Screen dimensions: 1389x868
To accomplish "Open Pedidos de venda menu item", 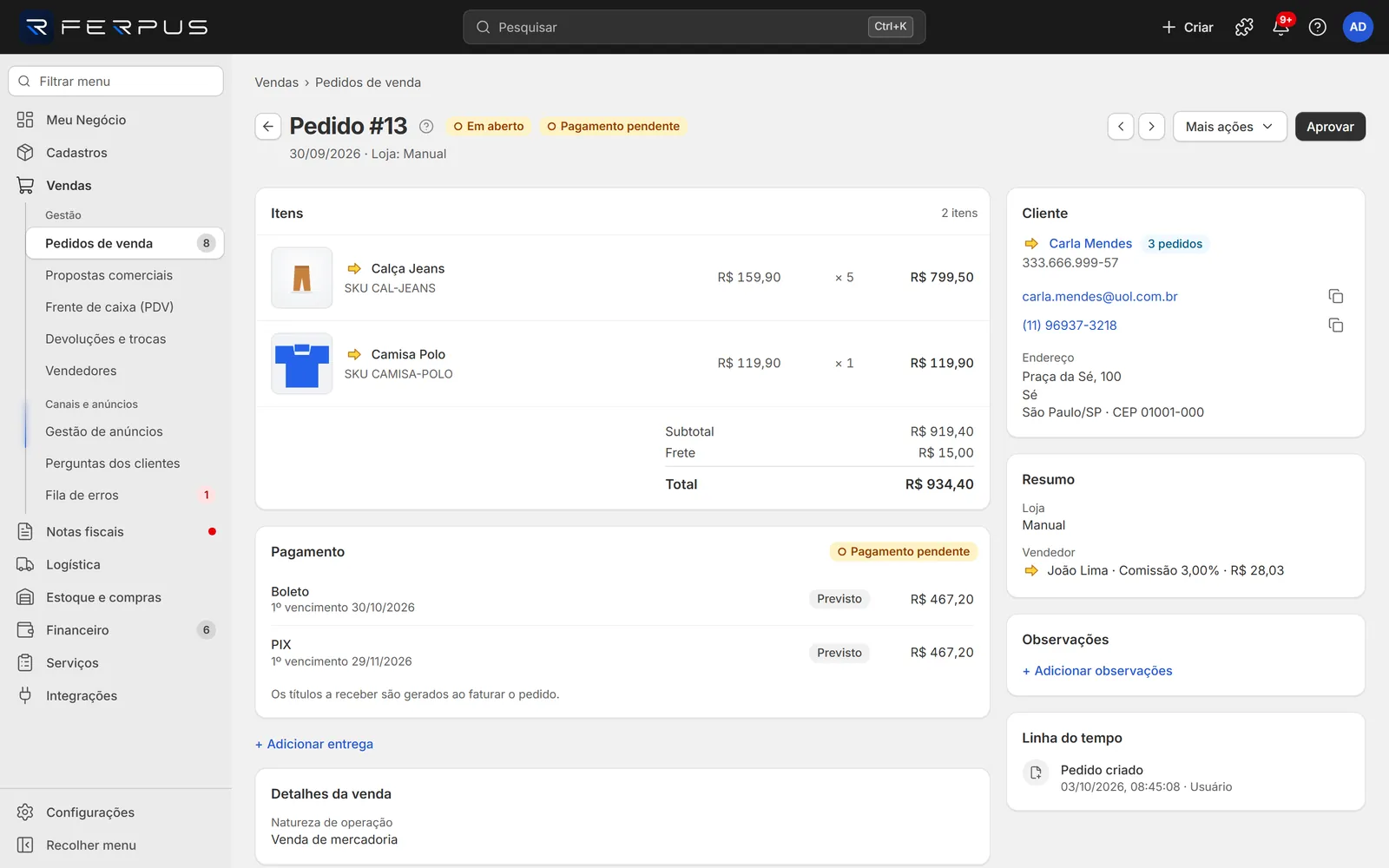I will (125, 244).
